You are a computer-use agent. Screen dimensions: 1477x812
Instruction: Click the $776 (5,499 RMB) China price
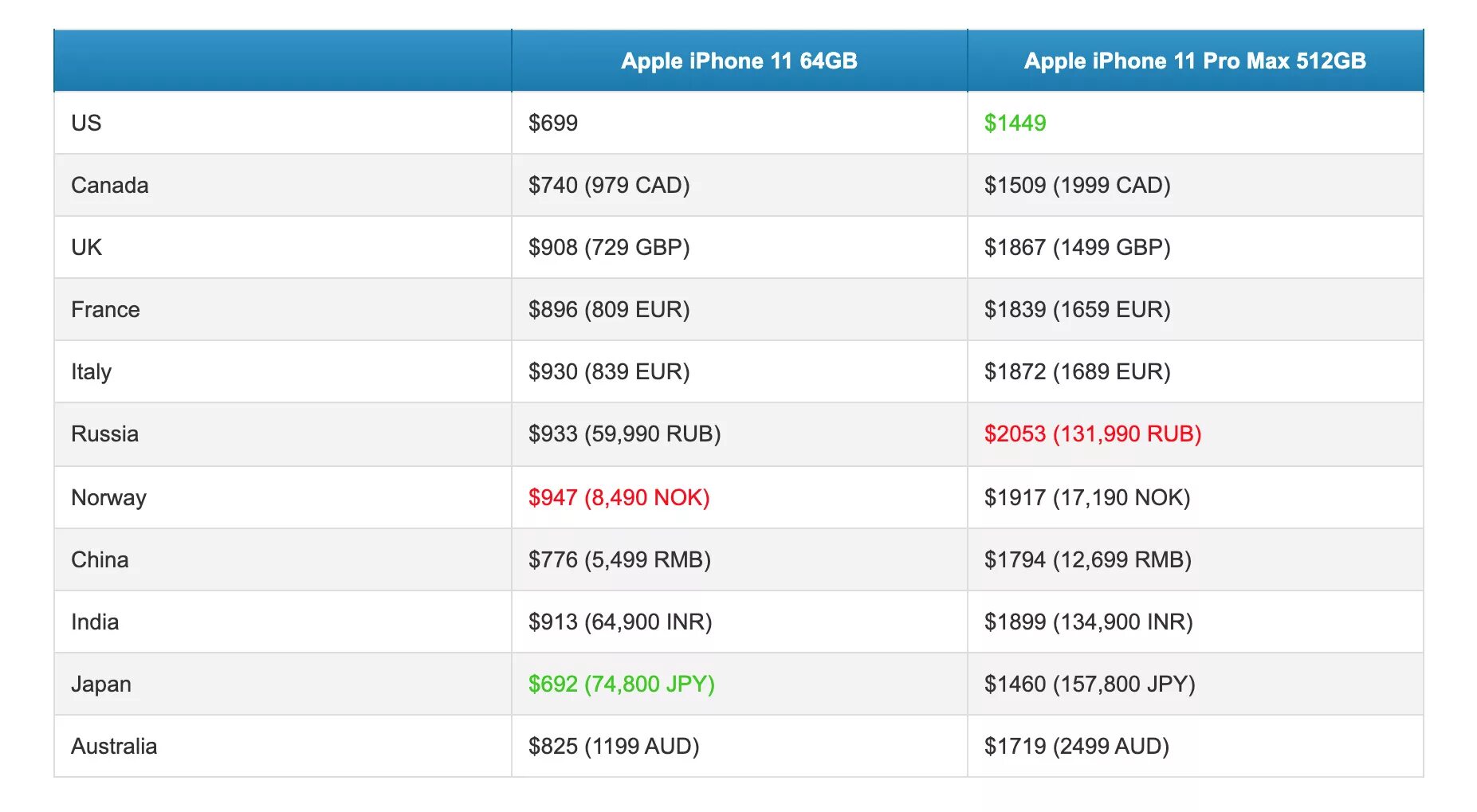click(x=619, y=560)
